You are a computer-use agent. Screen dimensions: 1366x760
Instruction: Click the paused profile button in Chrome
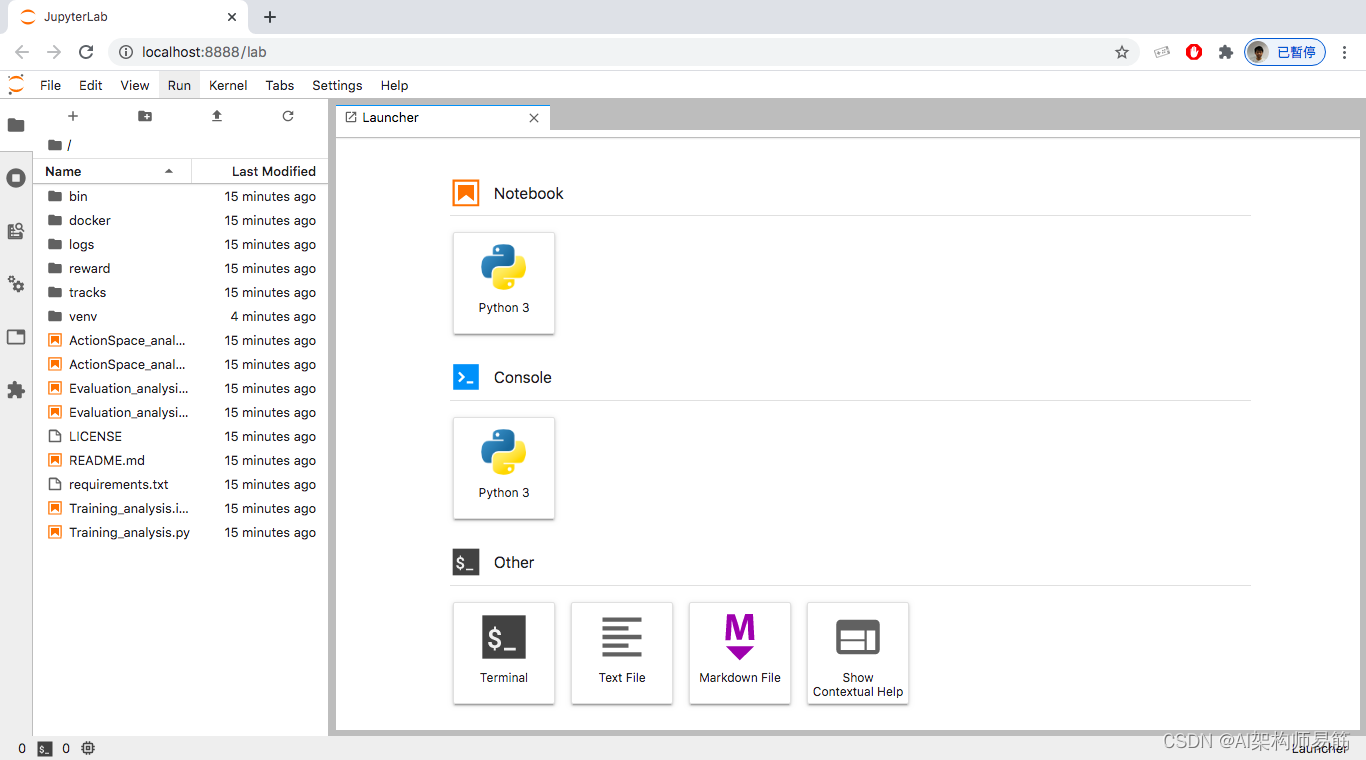coord(1285,52)
